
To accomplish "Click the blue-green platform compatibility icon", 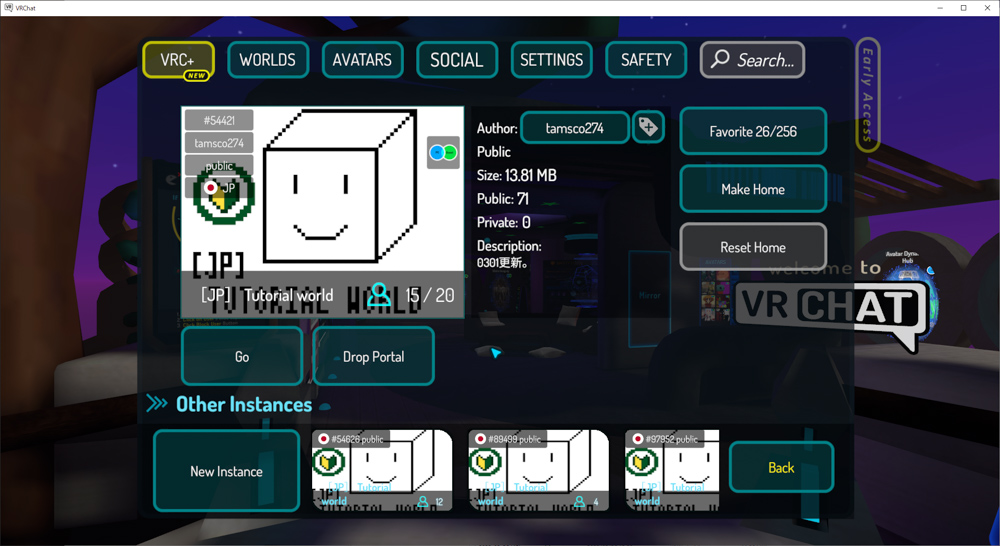I will point(443,152).
